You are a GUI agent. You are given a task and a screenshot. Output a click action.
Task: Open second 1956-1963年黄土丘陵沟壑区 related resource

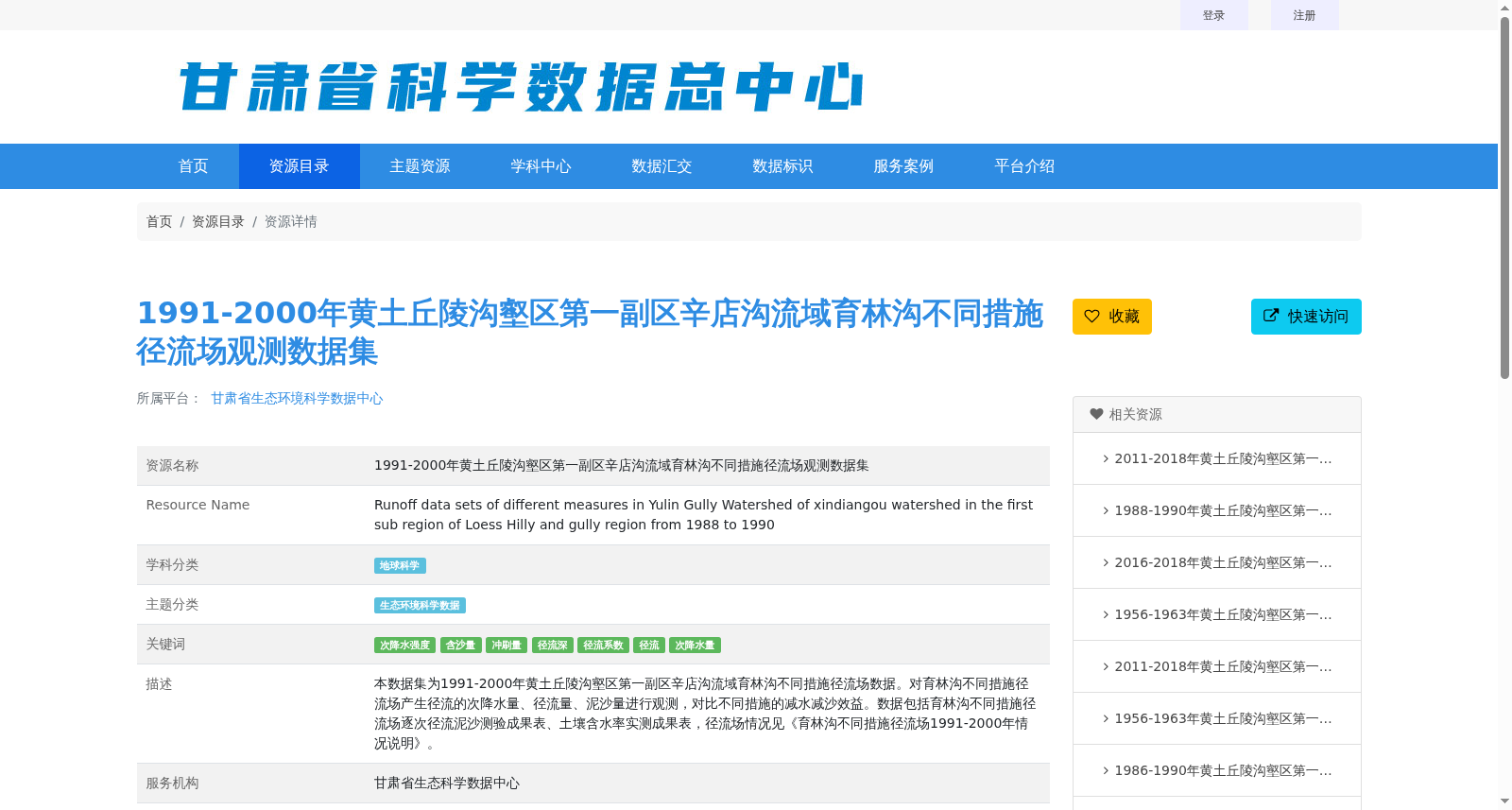pyautogui.click(x=1223, y=718)
